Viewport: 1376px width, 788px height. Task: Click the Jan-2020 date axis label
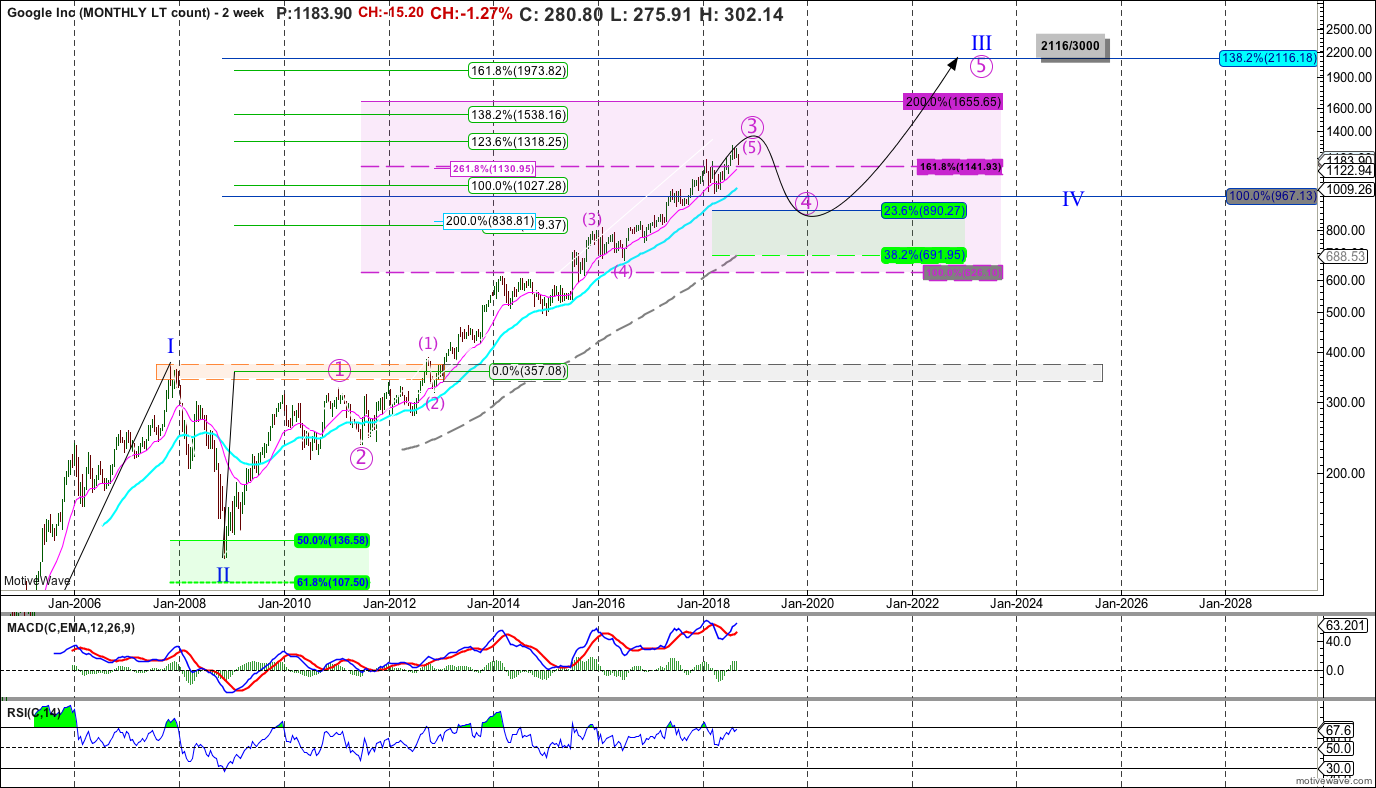pos(807,603)
